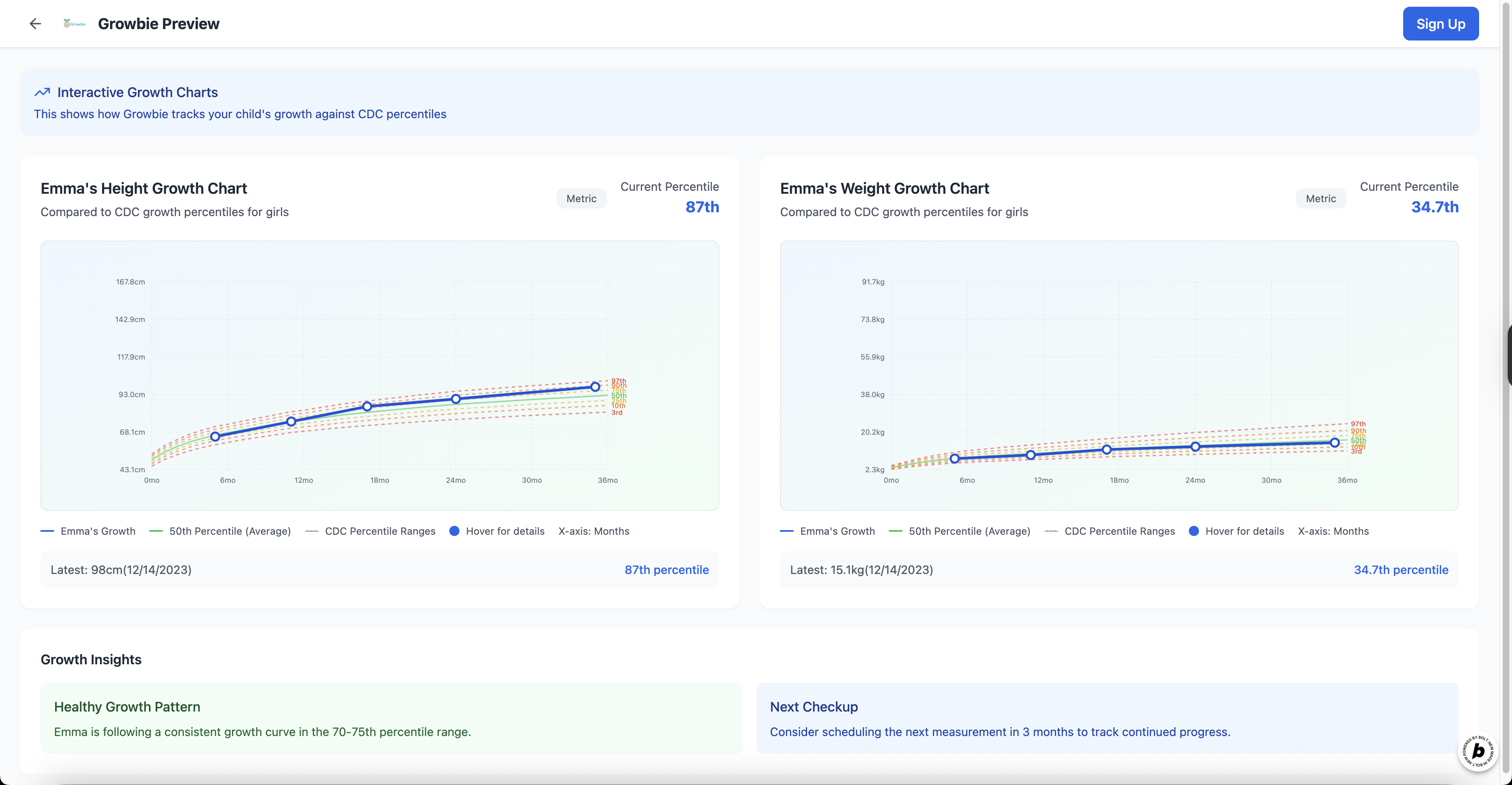1512x785 pixels.
Task: Select the 5-month data point on height chart
Action: 216,437
